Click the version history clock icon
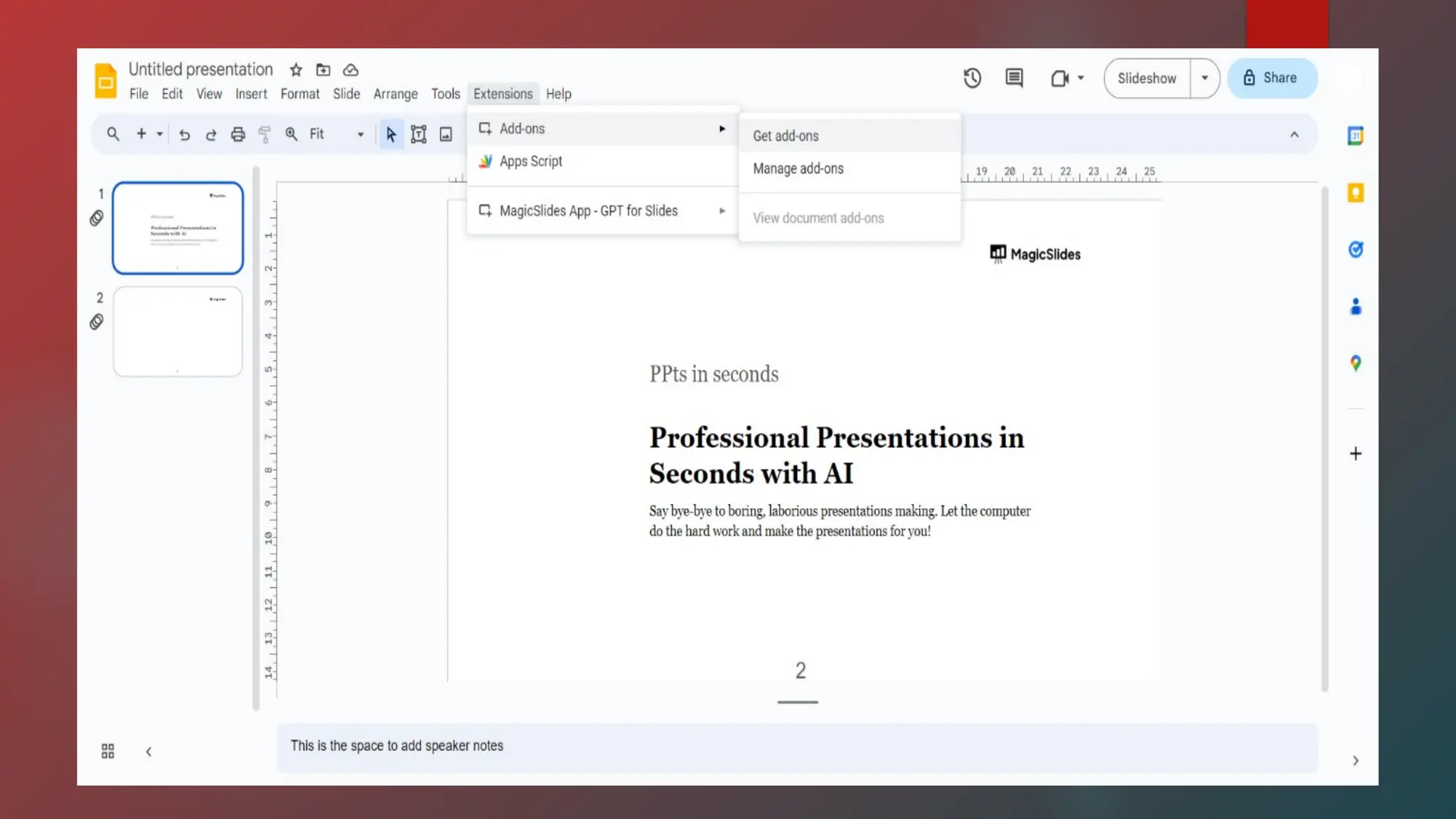The width and height of the screenshot is (1456, 819). (972, 78)
